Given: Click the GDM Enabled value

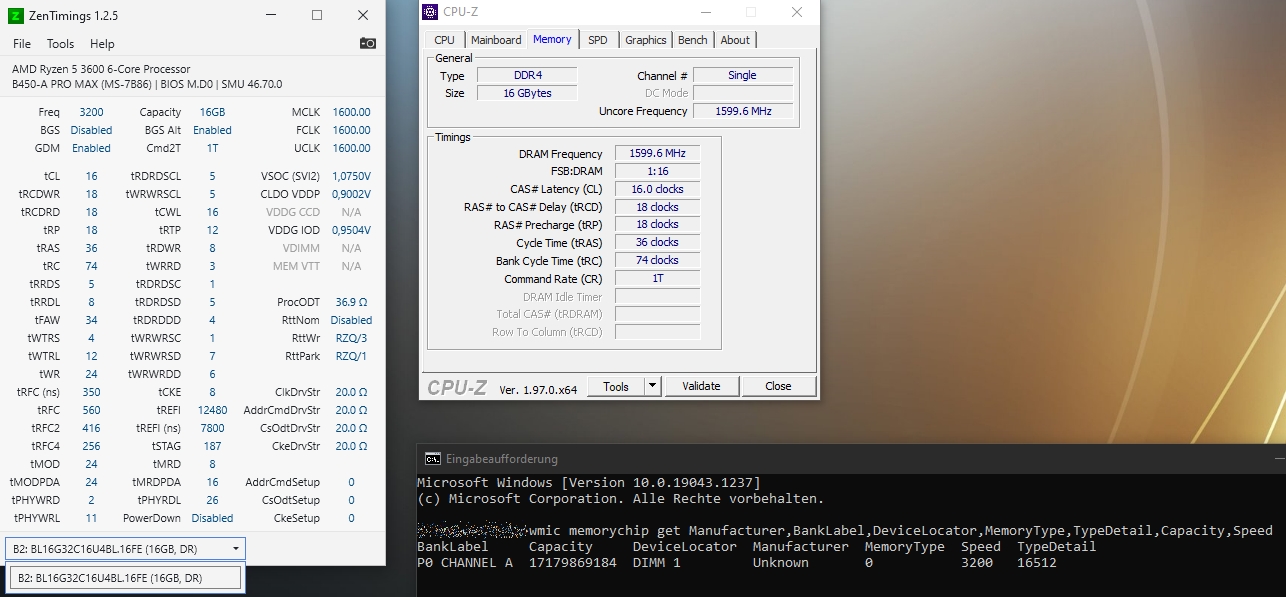Looking at the screenshot, I should 91,148.
